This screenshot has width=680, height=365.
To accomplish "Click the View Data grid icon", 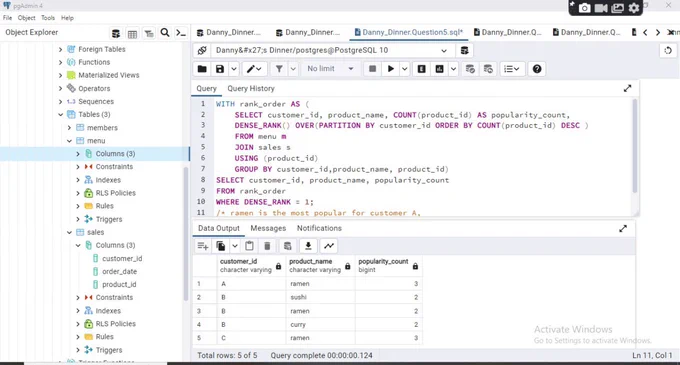I will (x=132, y=33).
